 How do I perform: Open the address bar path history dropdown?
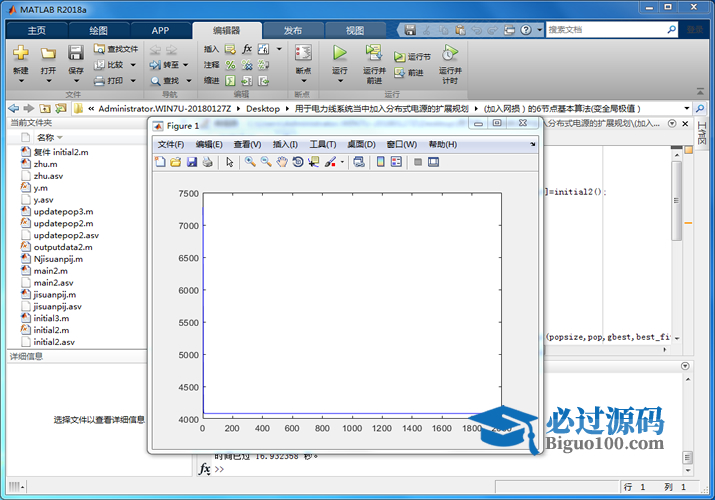point(687,108)
